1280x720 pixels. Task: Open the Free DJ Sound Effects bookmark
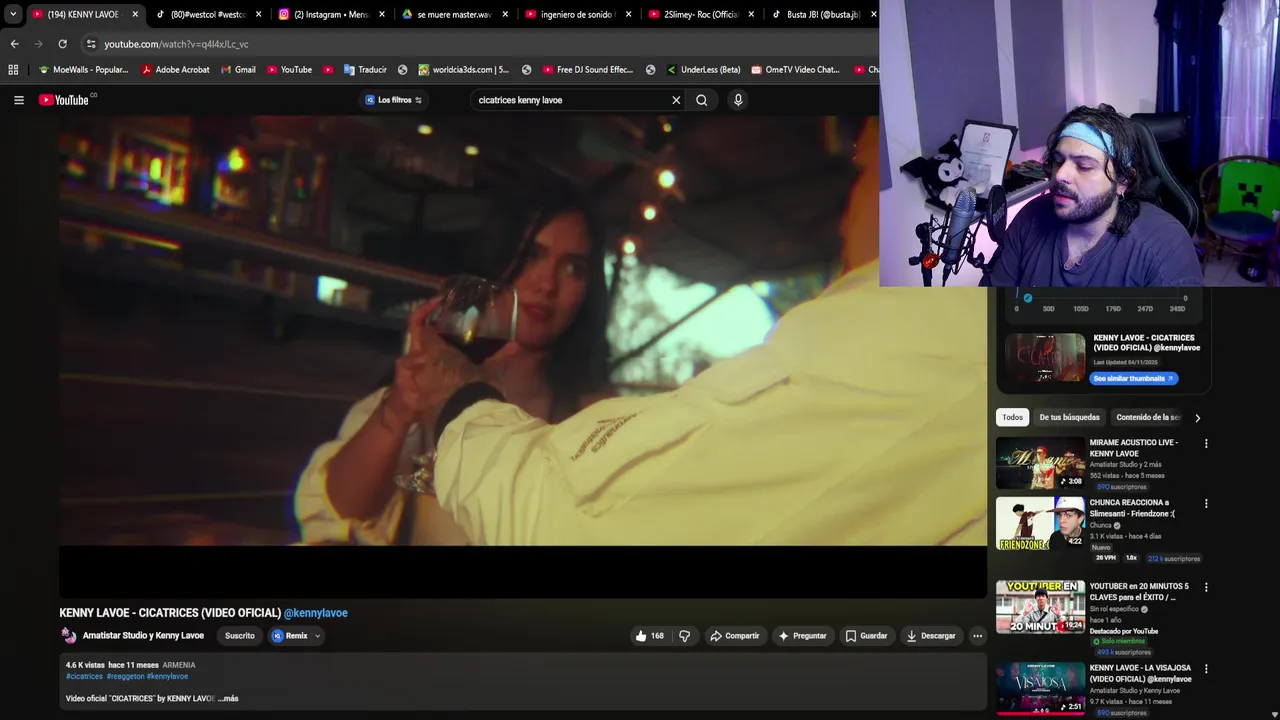click(588, 70)
